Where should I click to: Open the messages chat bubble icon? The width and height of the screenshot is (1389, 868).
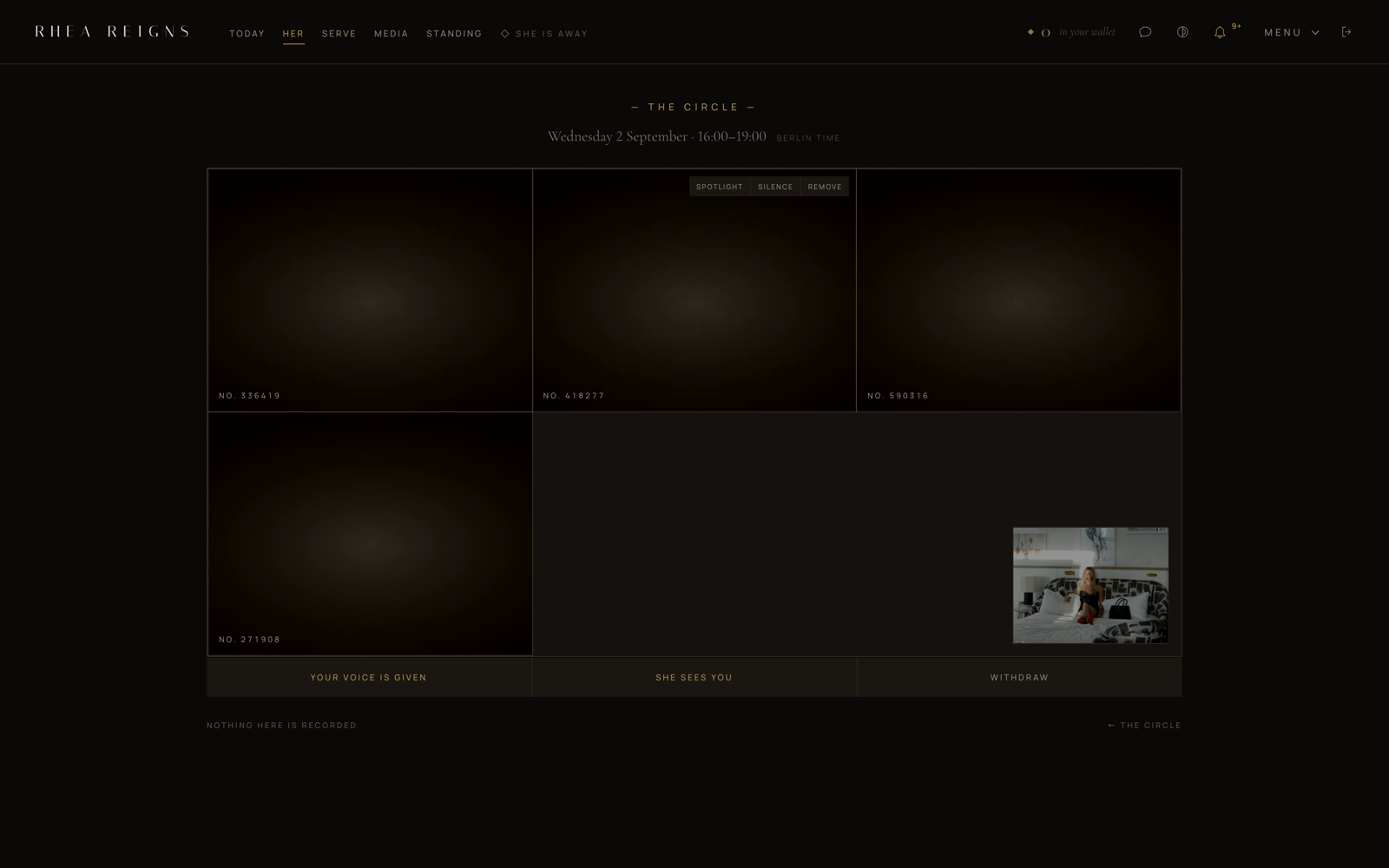[1145, 32]
